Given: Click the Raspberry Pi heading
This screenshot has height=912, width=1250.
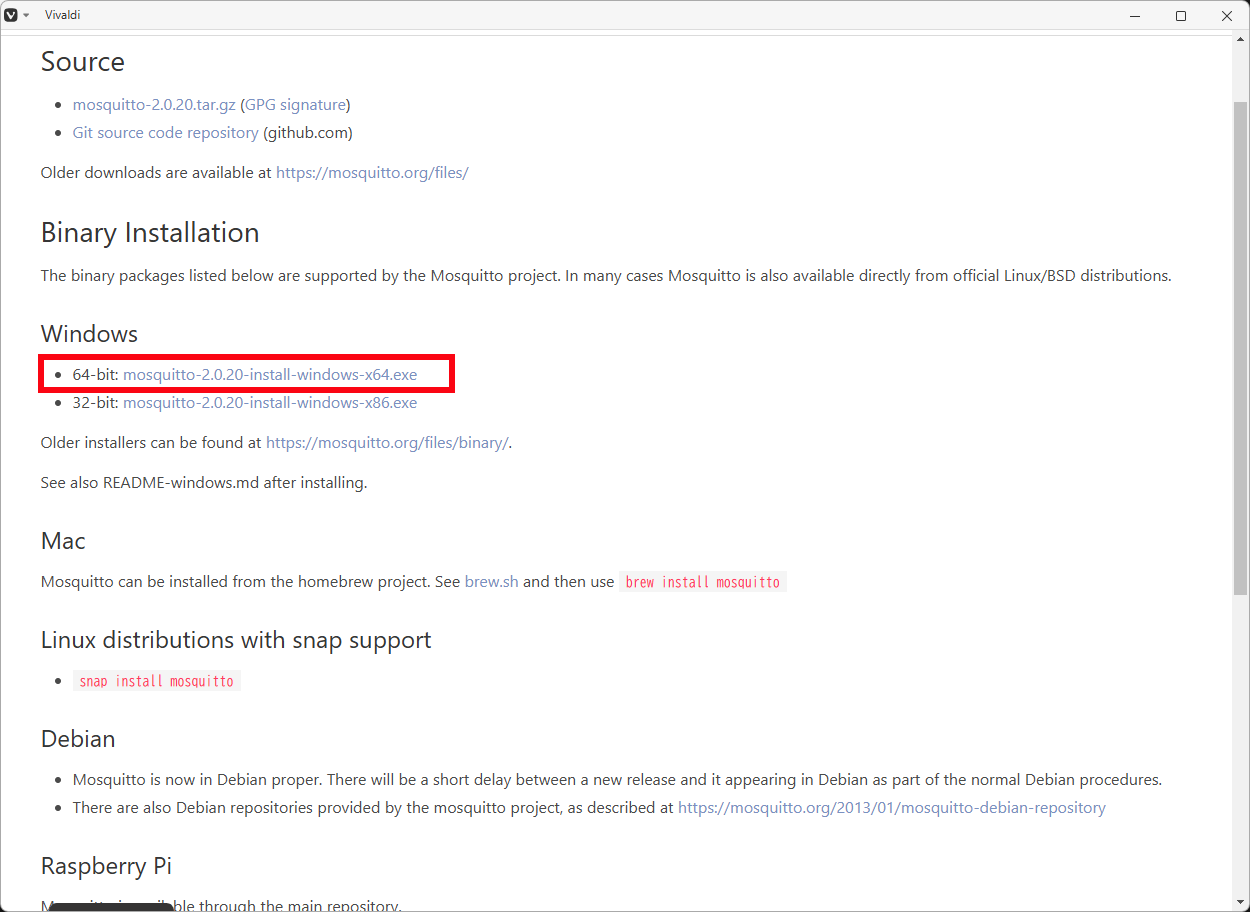Looking at the screenshot, I should point(106,866).
